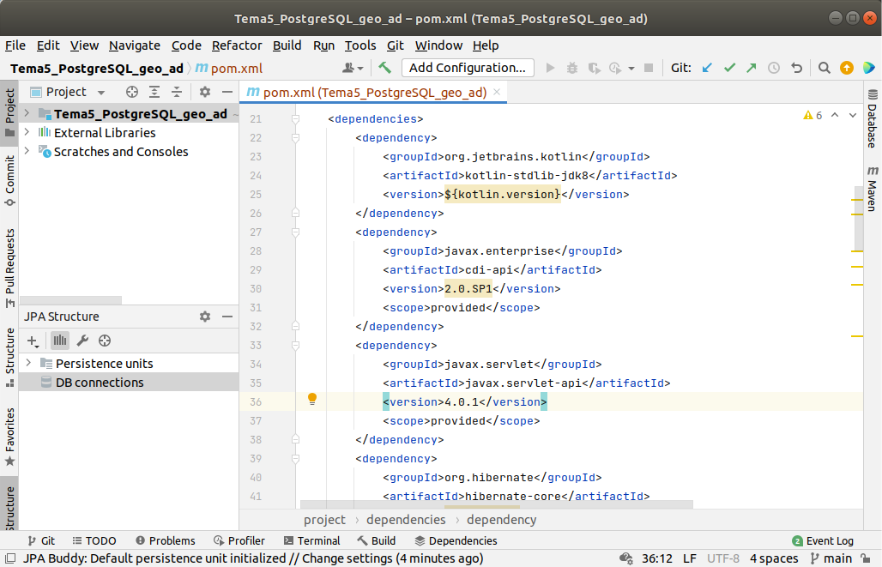
Task: Open the File menu
Action: (15, 46)
